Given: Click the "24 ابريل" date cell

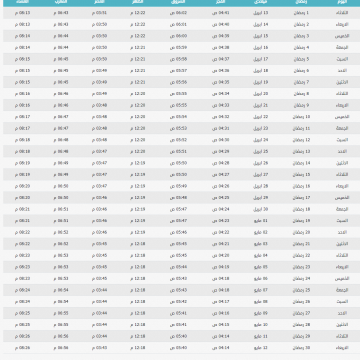Looking at the screenshot, I should pos(261,140).
